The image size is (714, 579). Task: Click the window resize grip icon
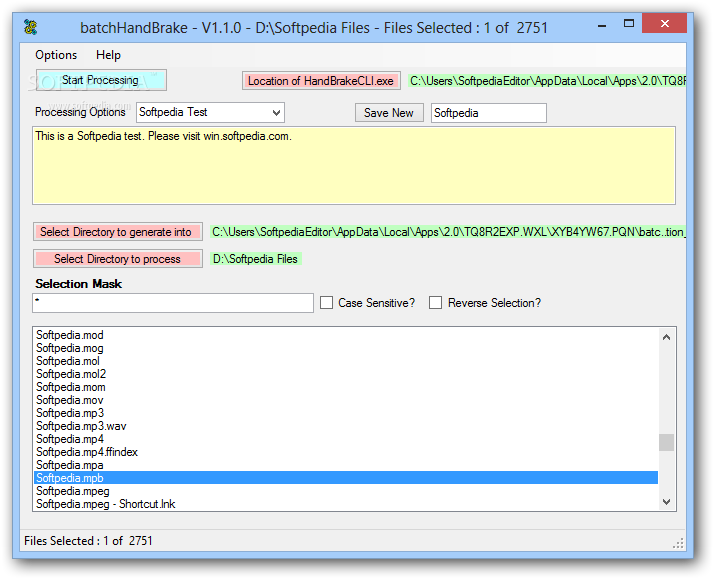pos(678,543)
